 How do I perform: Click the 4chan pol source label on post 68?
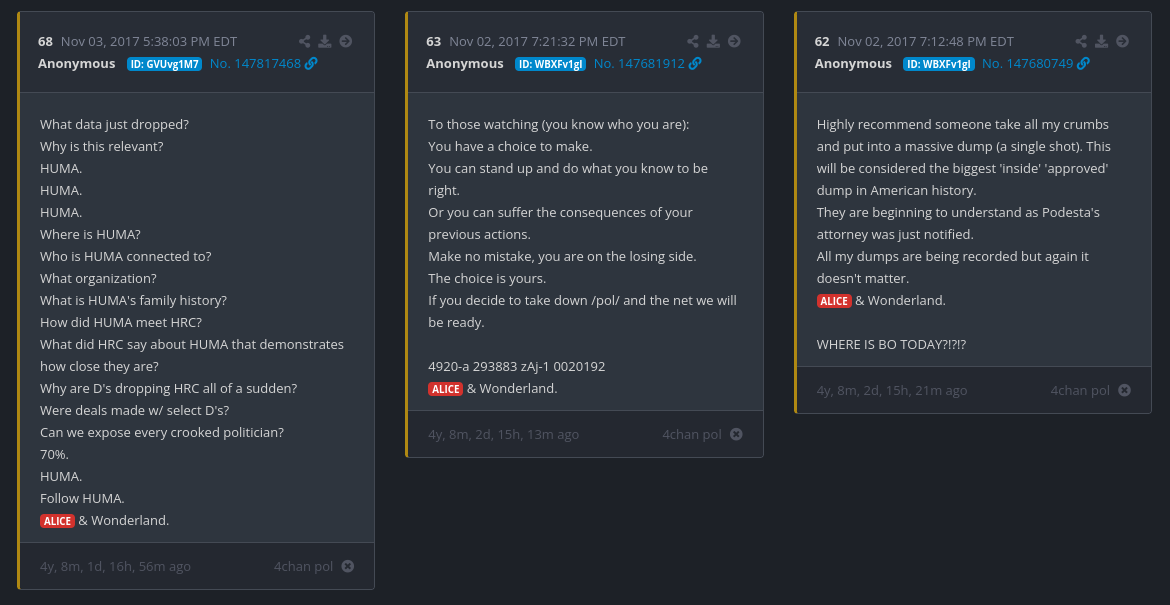(303, 566)
